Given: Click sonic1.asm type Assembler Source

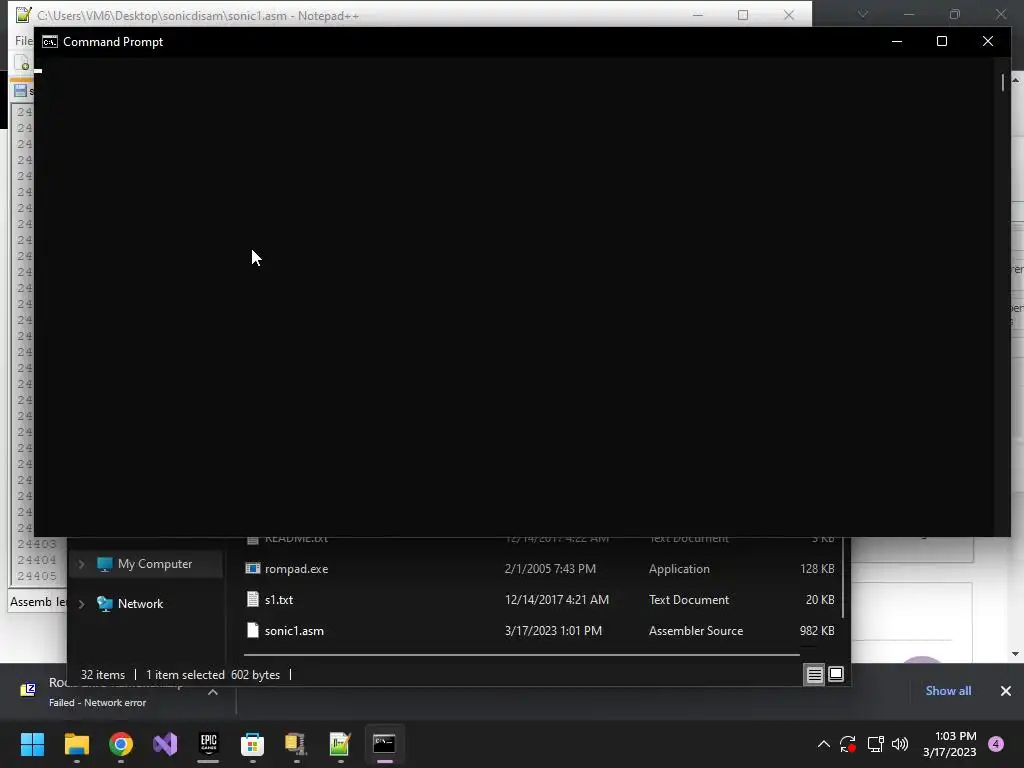Looking at the screenshot, I should tap(696, 631).
